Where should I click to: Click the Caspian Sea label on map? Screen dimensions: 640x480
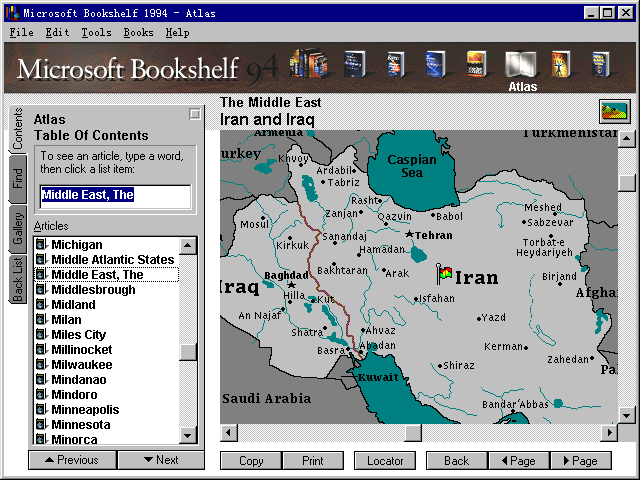click(x=412, y=166)
